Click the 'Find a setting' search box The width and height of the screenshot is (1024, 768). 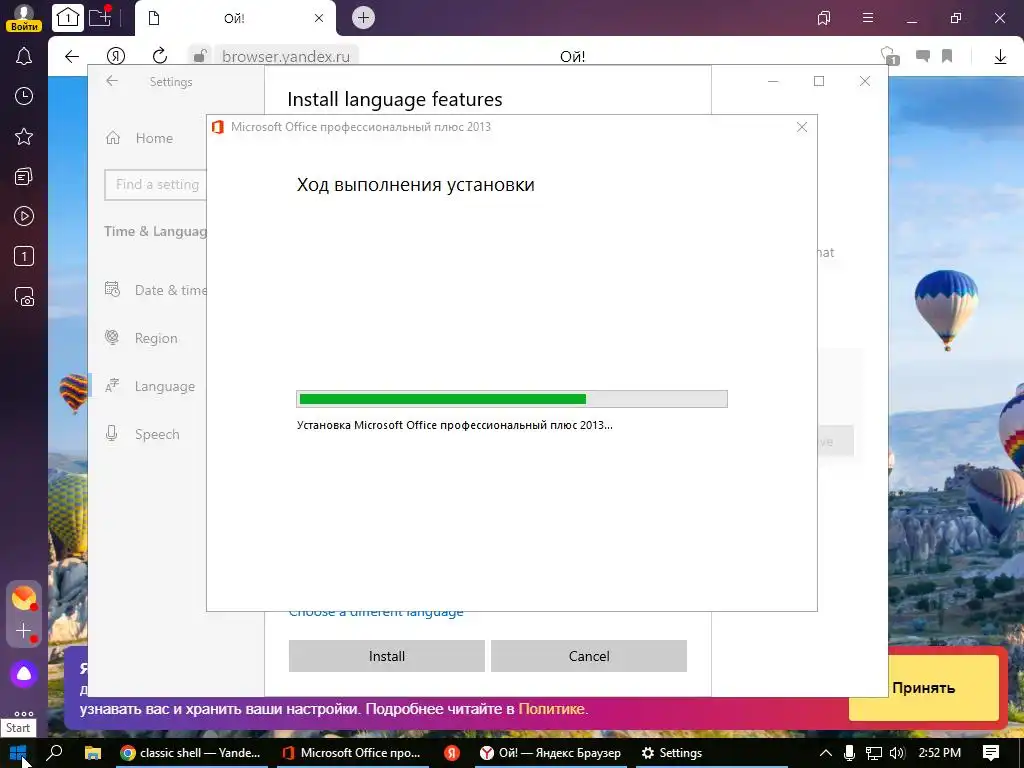tap(155, 185)
